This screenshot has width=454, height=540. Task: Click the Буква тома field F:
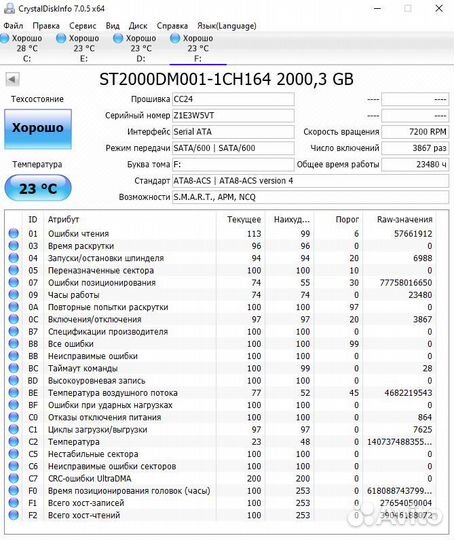pyautogui.click(x=233, y=164)
